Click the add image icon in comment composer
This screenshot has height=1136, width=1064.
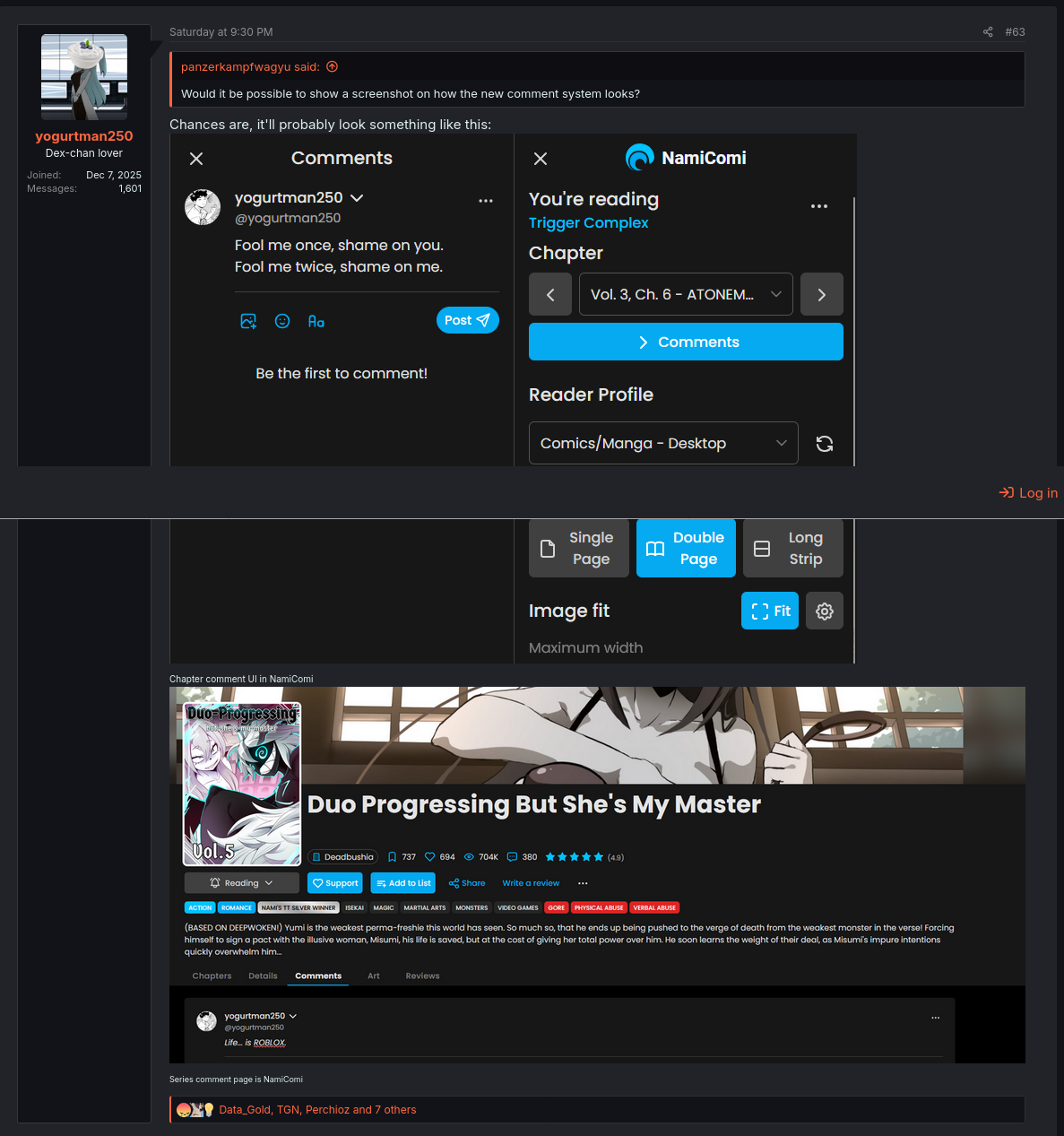(x=248, y=321)
